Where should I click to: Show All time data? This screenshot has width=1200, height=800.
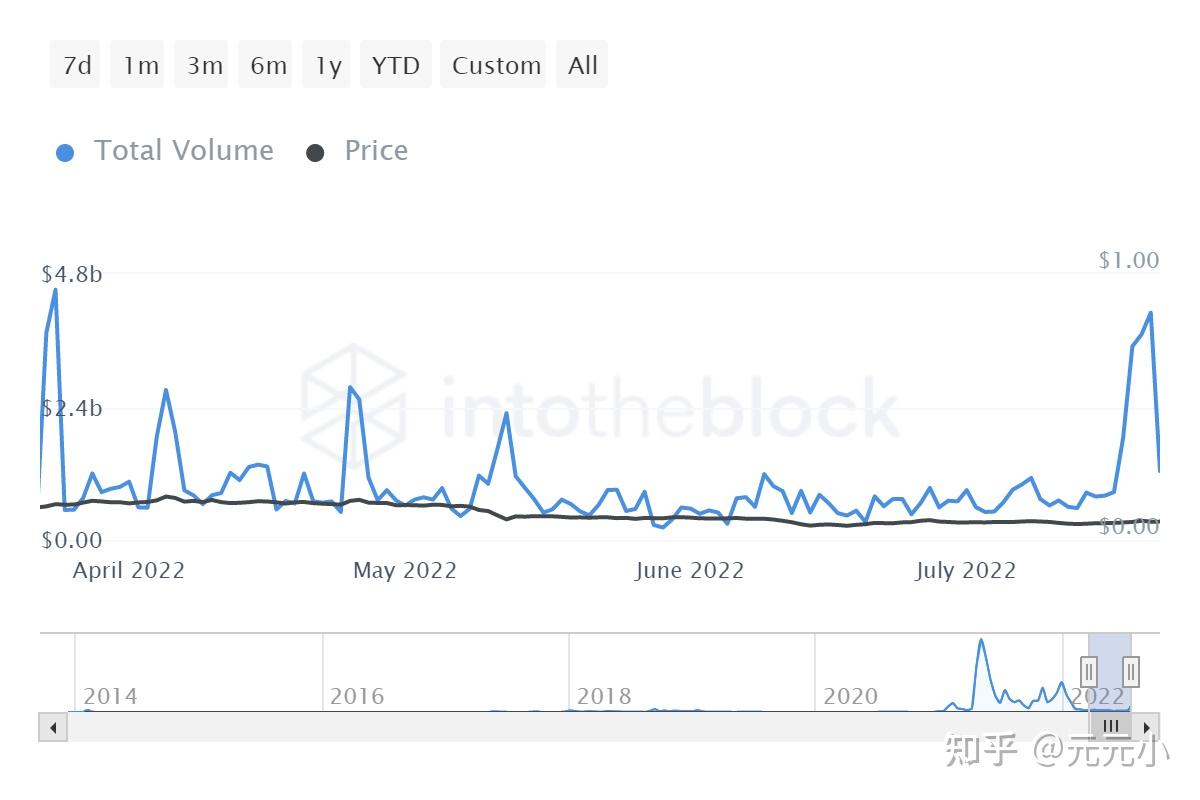582,65
